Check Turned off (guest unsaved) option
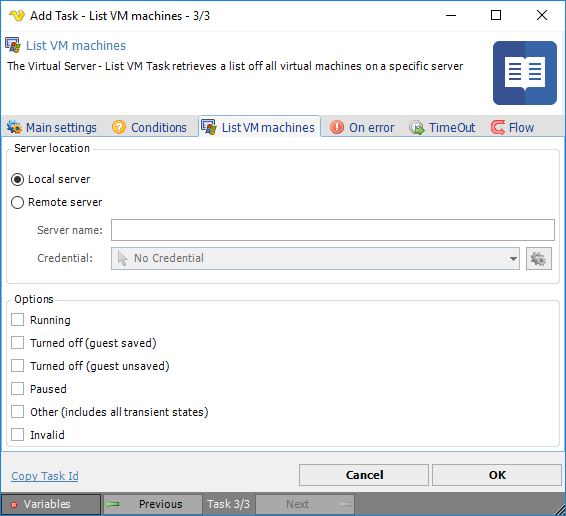566x516 pixels. click(x=17, y=365)
